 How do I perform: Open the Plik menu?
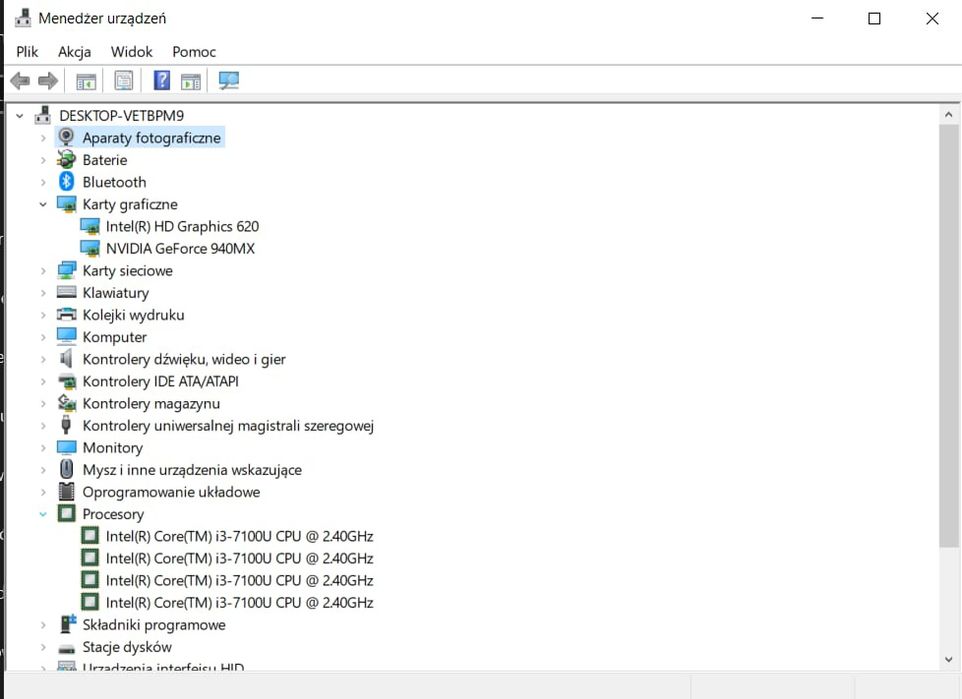(x=27, y=52)
